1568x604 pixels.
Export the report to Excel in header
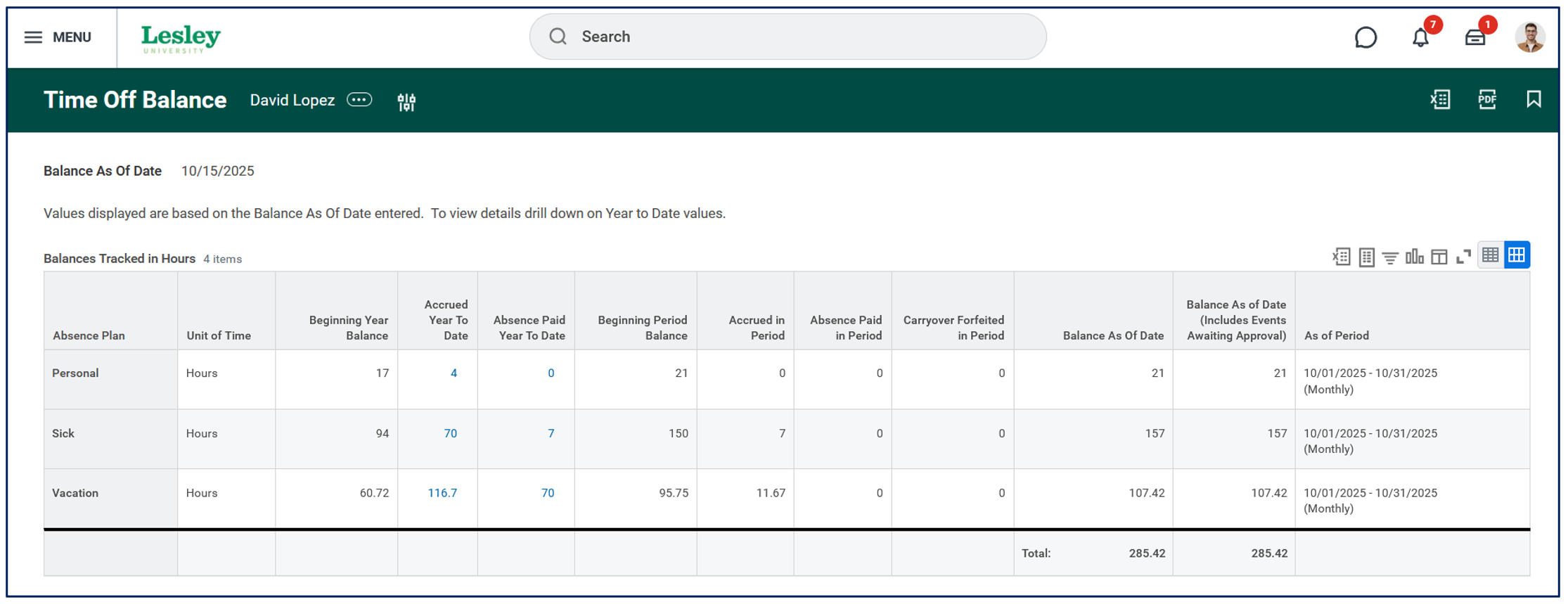(1440, 100)
